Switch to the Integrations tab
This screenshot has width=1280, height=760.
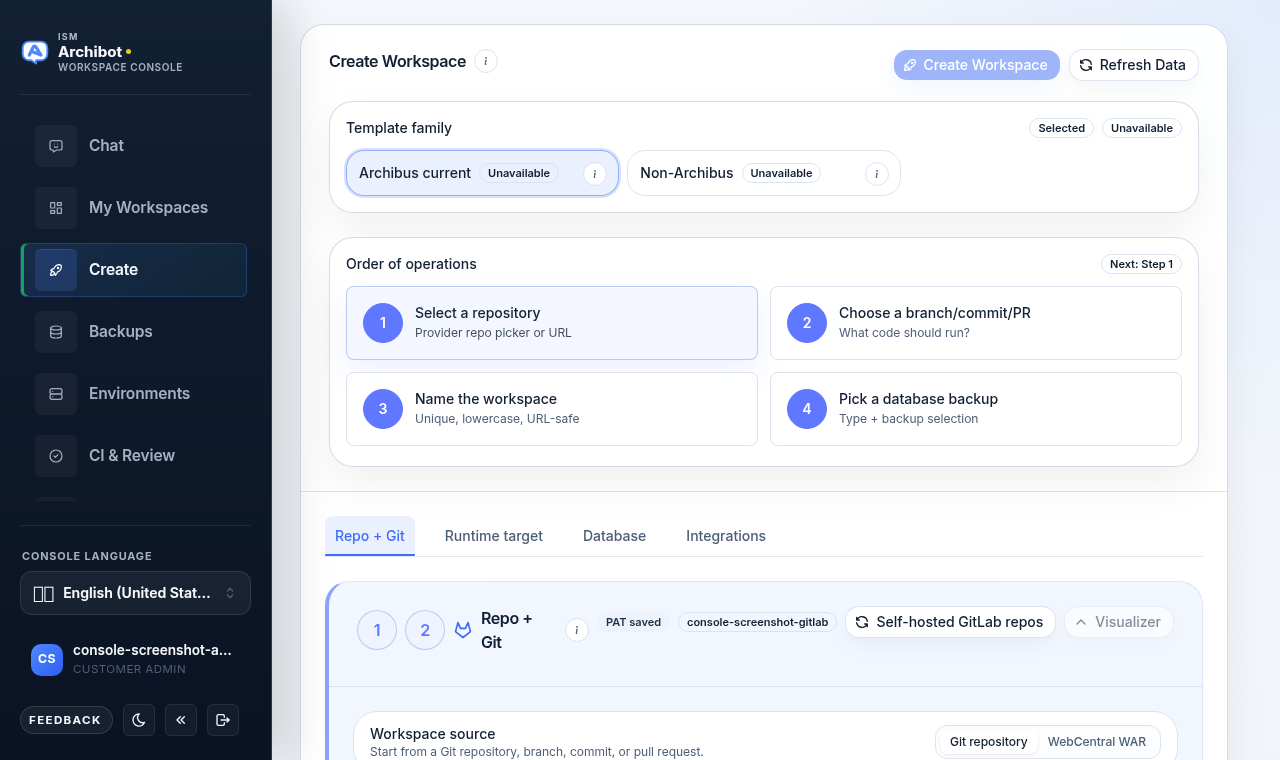pos(726,536)
